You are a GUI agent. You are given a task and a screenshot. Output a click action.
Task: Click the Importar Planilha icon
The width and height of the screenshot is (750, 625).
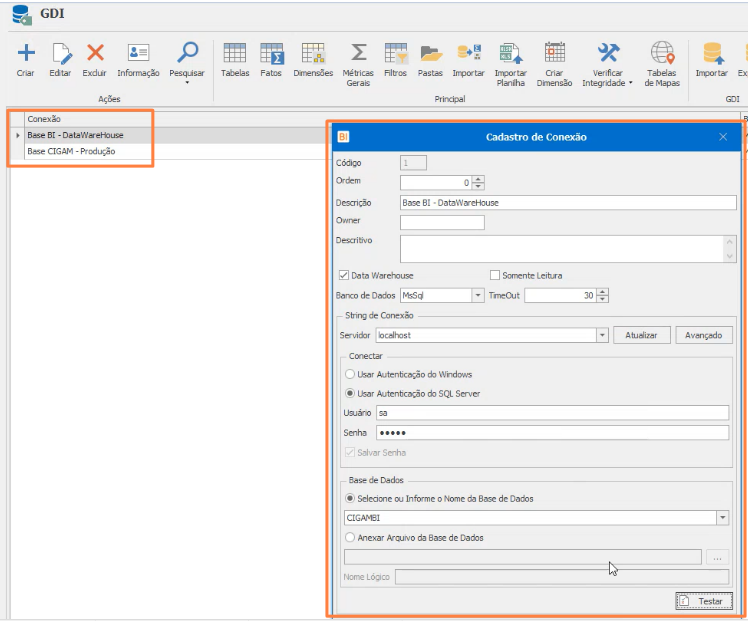click(510, 53)
